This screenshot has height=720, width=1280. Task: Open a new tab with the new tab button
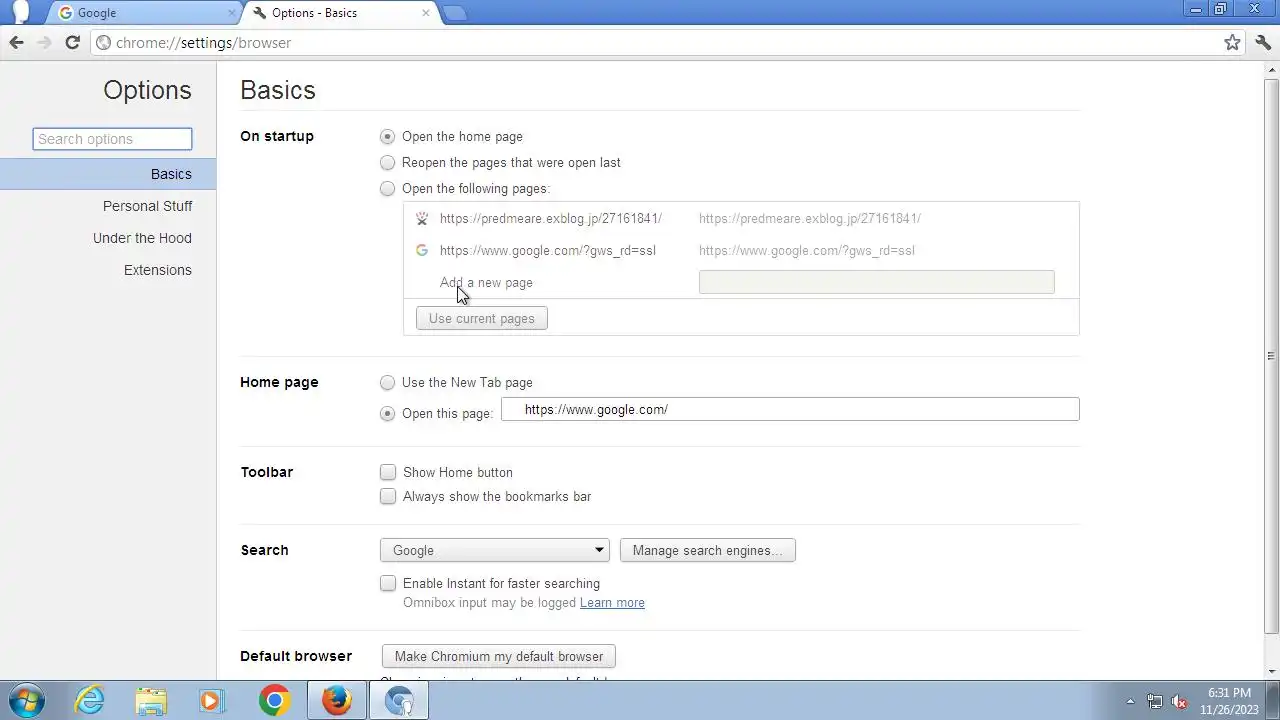pyautogui.click(x=454, y=13)
